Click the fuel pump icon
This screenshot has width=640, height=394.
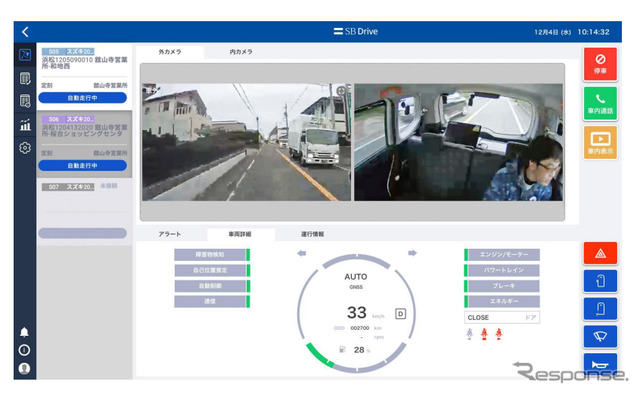(x=342, y=349)
